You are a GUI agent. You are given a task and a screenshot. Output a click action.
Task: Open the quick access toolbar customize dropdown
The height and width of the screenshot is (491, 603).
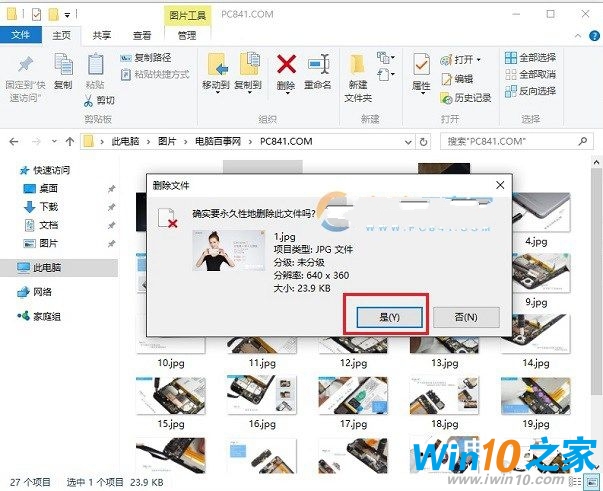[67, 15]
